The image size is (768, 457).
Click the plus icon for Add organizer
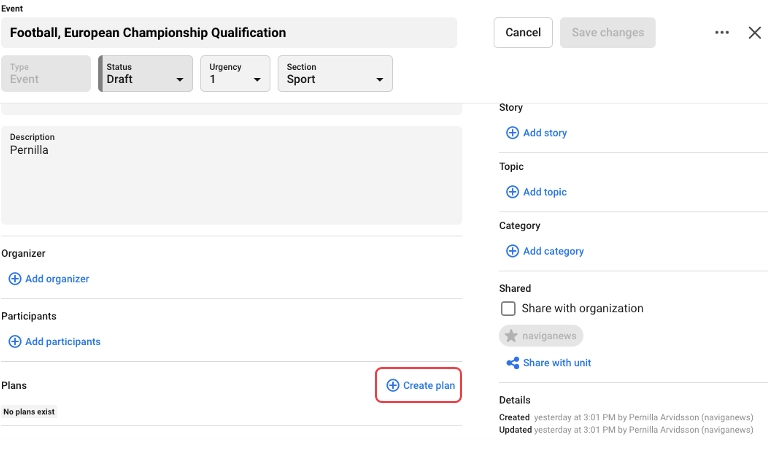15,279
